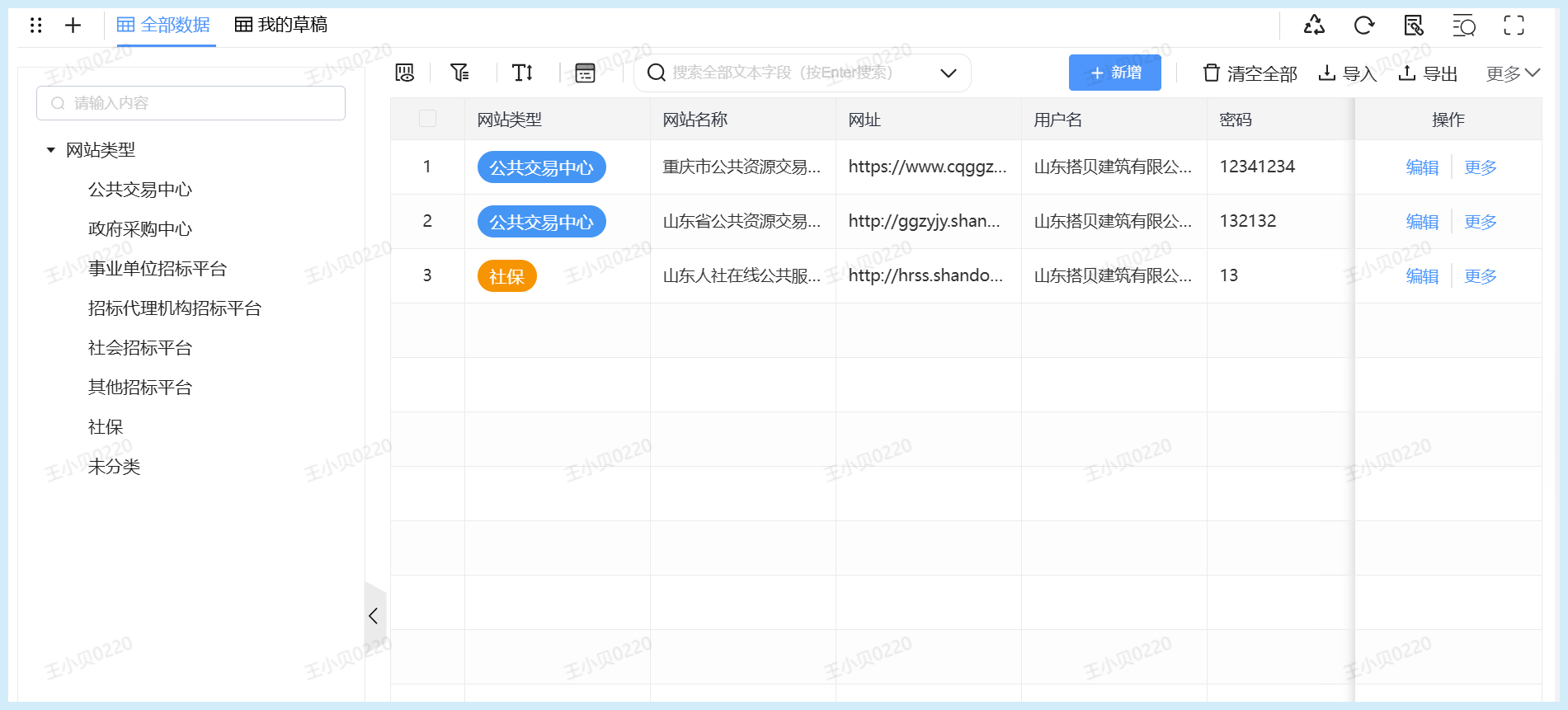
Task: Click 更多 for 山东人社在线 row
Action: (1481, 276)
